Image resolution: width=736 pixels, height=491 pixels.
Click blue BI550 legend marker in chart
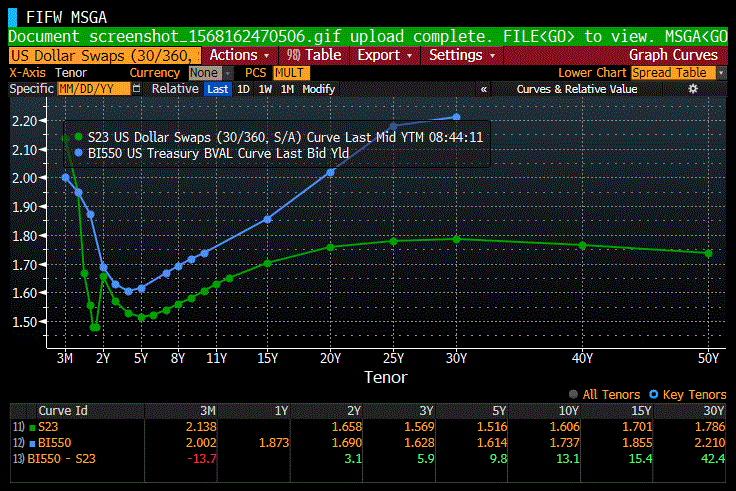coord(78,153)
